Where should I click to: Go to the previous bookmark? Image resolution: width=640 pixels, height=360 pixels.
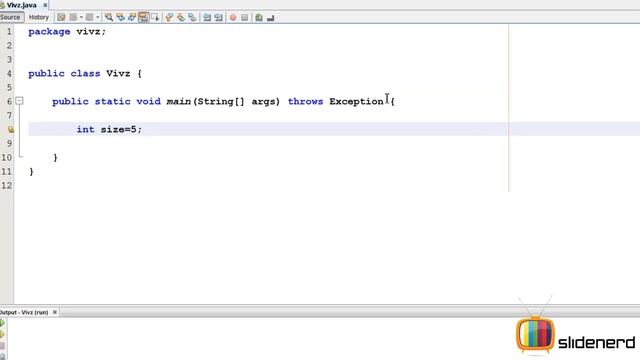(x=169, y=17)
